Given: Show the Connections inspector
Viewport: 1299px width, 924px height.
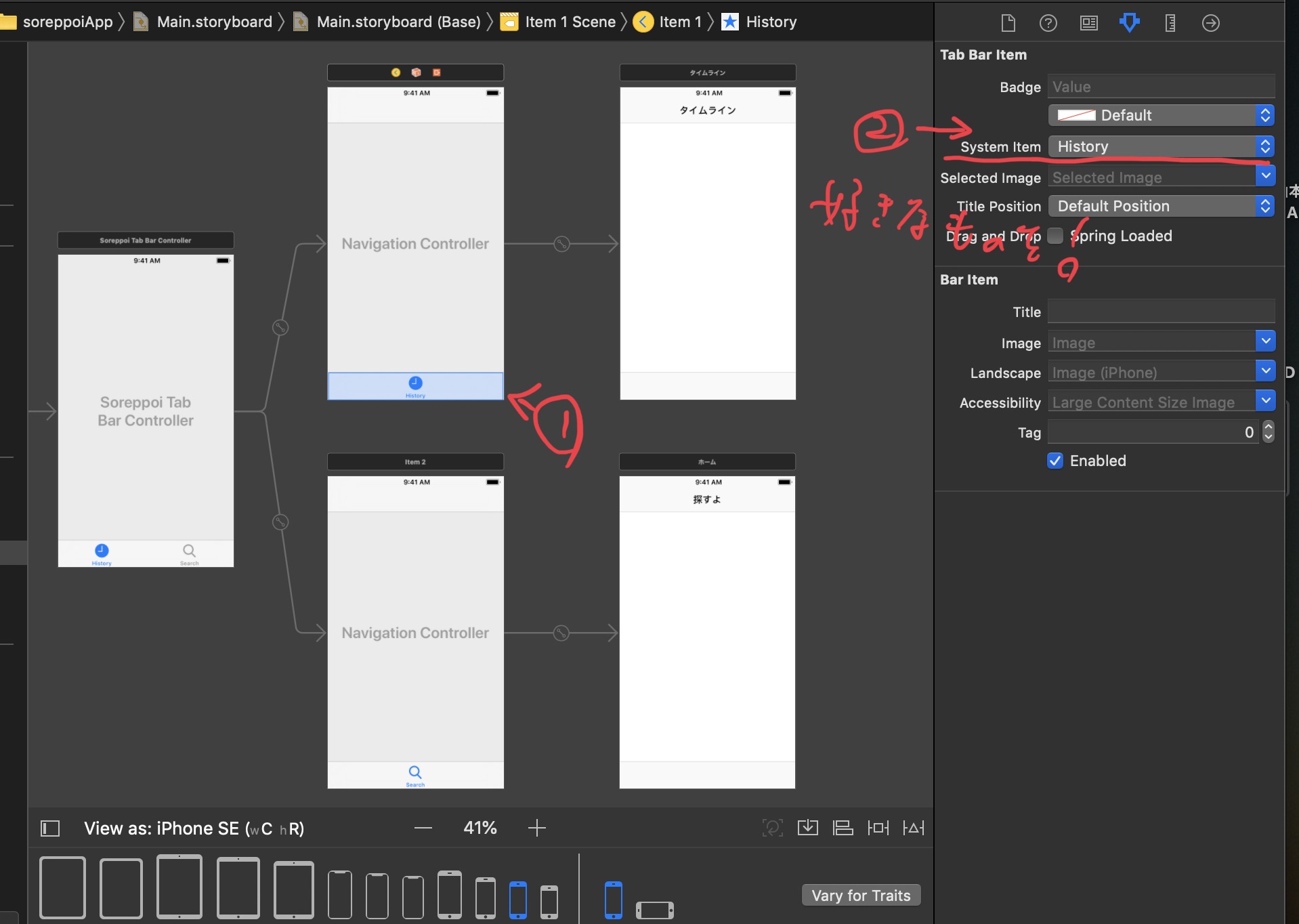Looking at the screenshot, I should (1210, 23).
